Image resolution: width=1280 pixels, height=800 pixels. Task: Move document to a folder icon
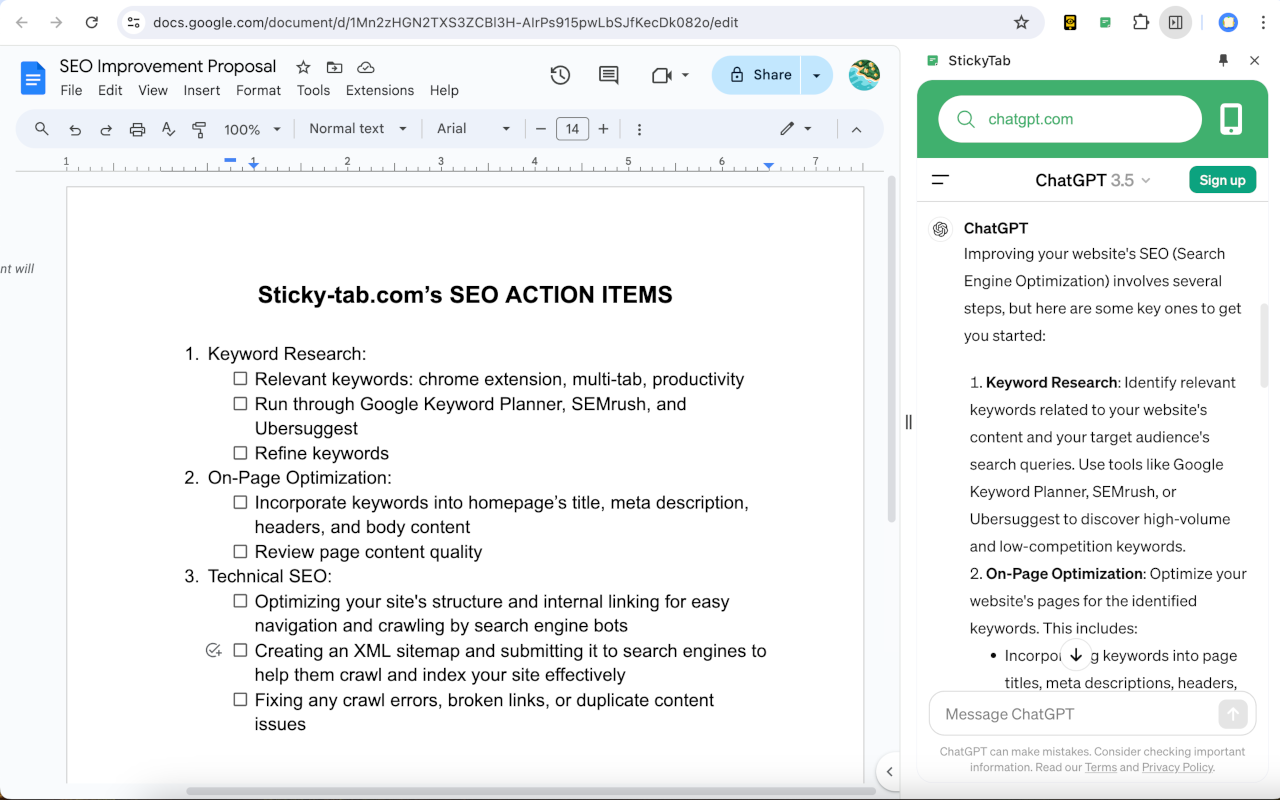coord(334,67)
